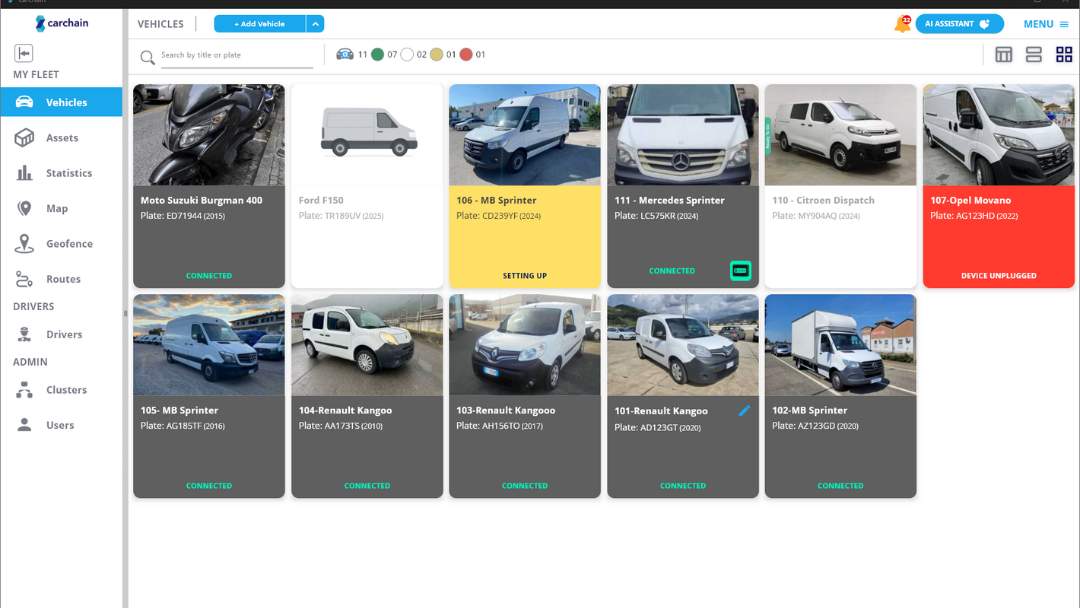Viewport: 1080px width, 608px height.
Task: Open notifications via the bell icon
Action: point(903,23)
